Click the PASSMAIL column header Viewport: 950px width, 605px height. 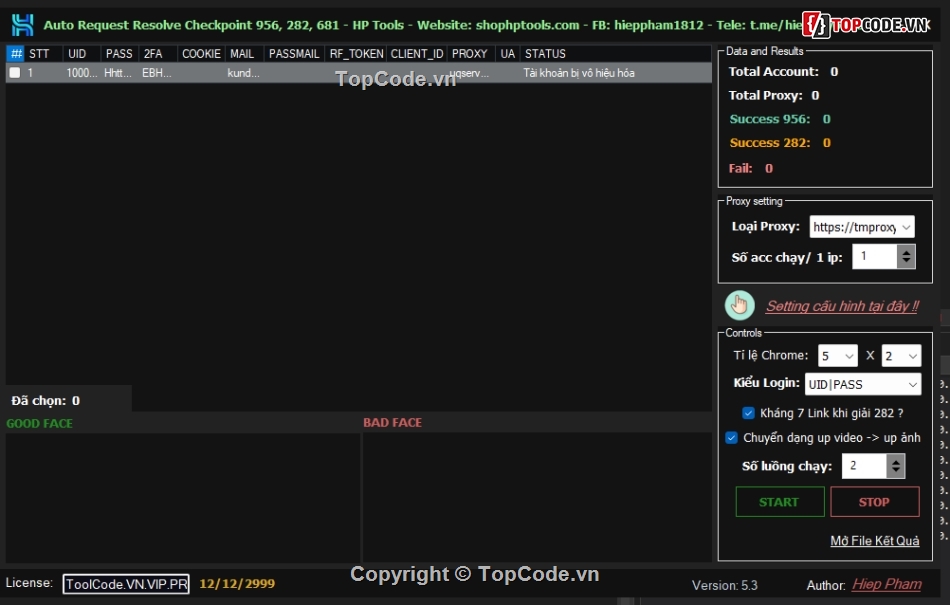coord(294,53)
